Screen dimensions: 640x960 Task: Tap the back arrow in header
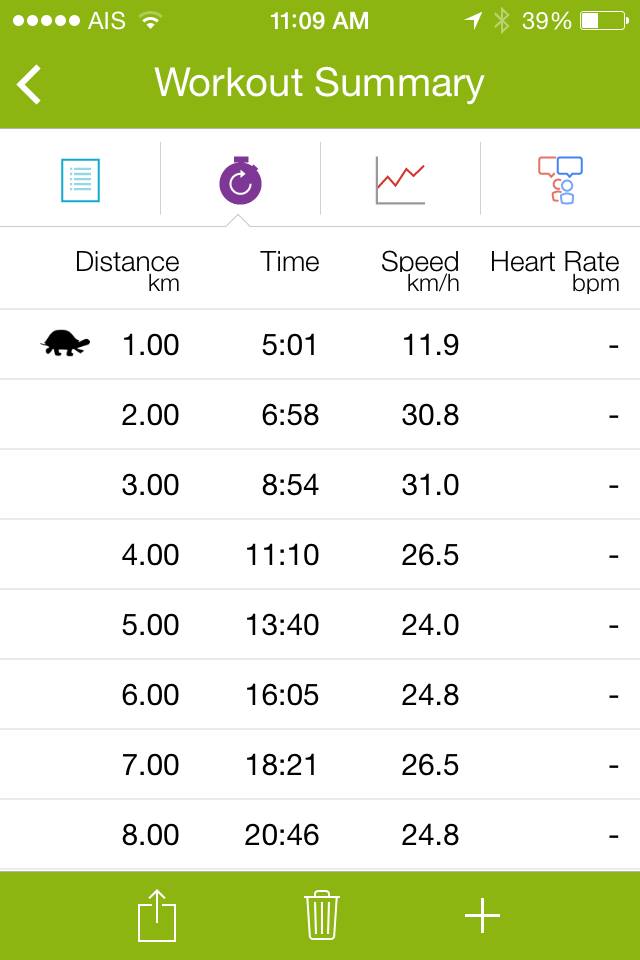click(x=29, y=84)
